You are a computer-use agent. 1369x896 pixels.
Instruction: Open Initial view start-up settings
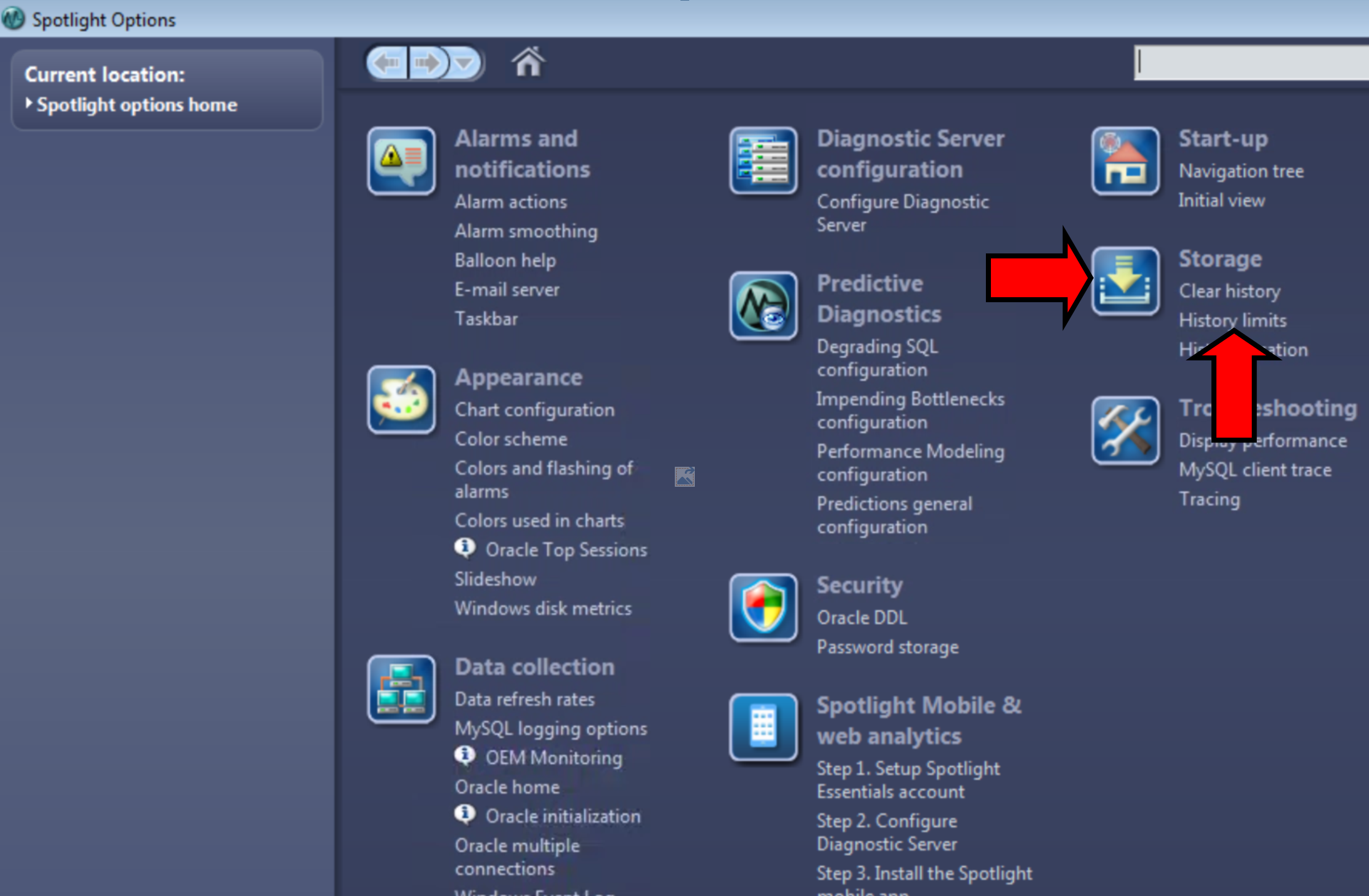click(1222, 200)
